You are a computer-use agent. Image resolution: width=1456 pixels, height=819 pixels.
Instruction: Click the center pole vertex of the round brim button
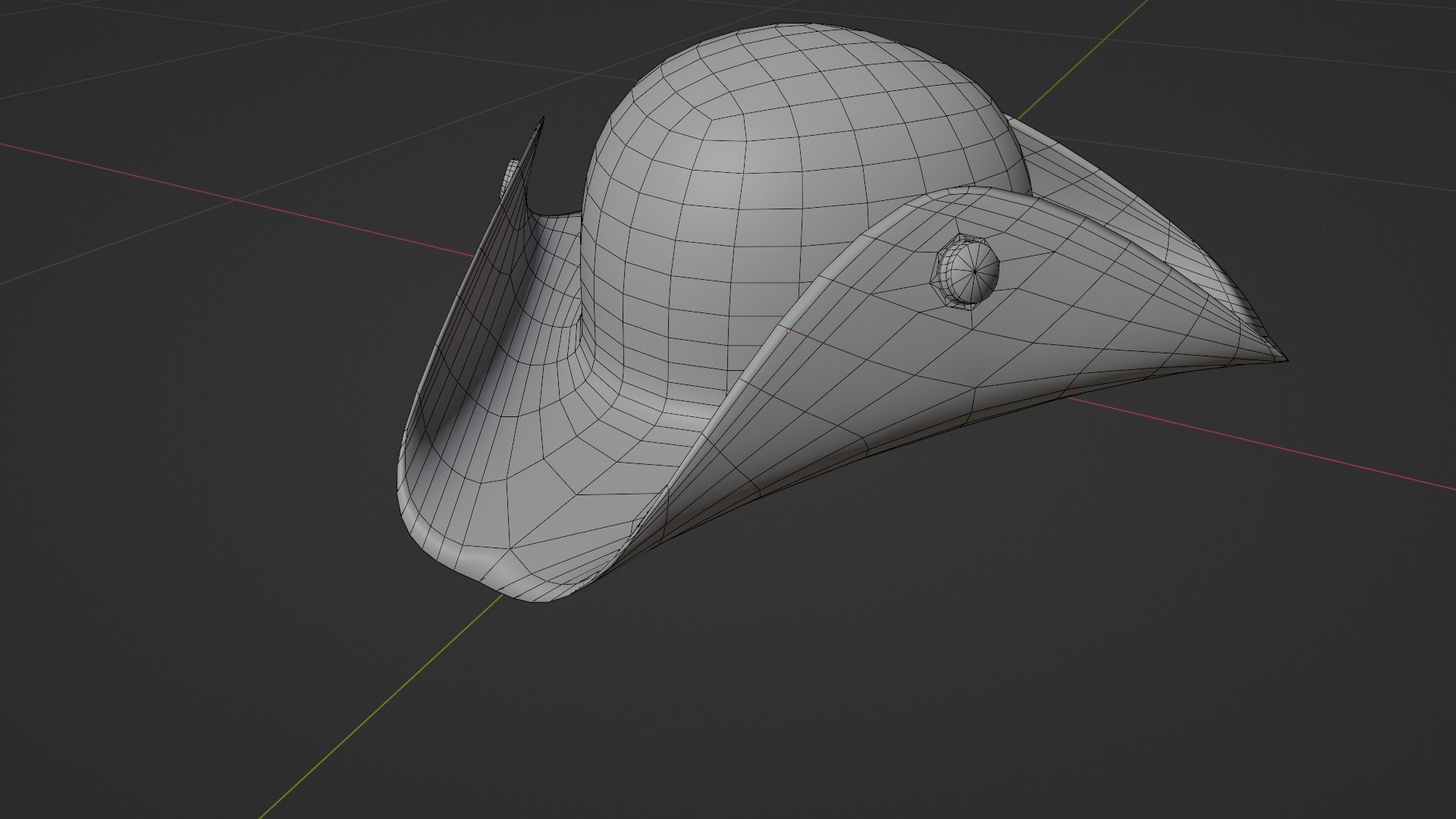tap(974, 270)
